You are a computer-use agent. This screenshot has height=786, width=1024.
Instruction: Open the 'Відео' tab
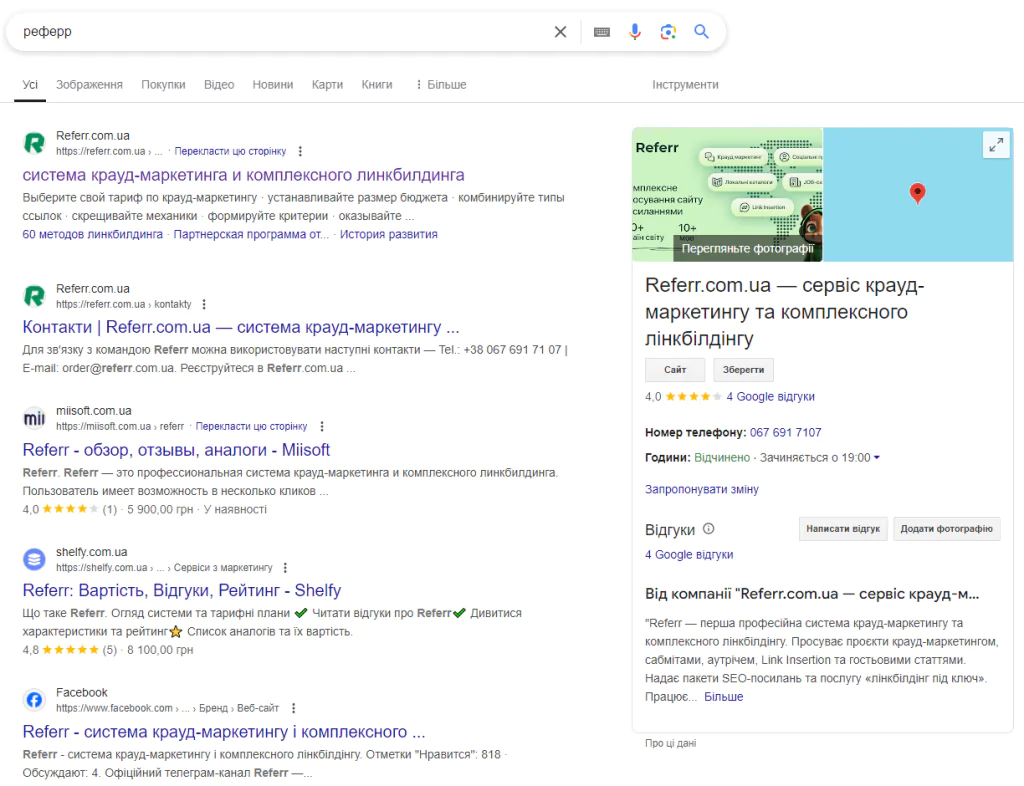(219, 85)
